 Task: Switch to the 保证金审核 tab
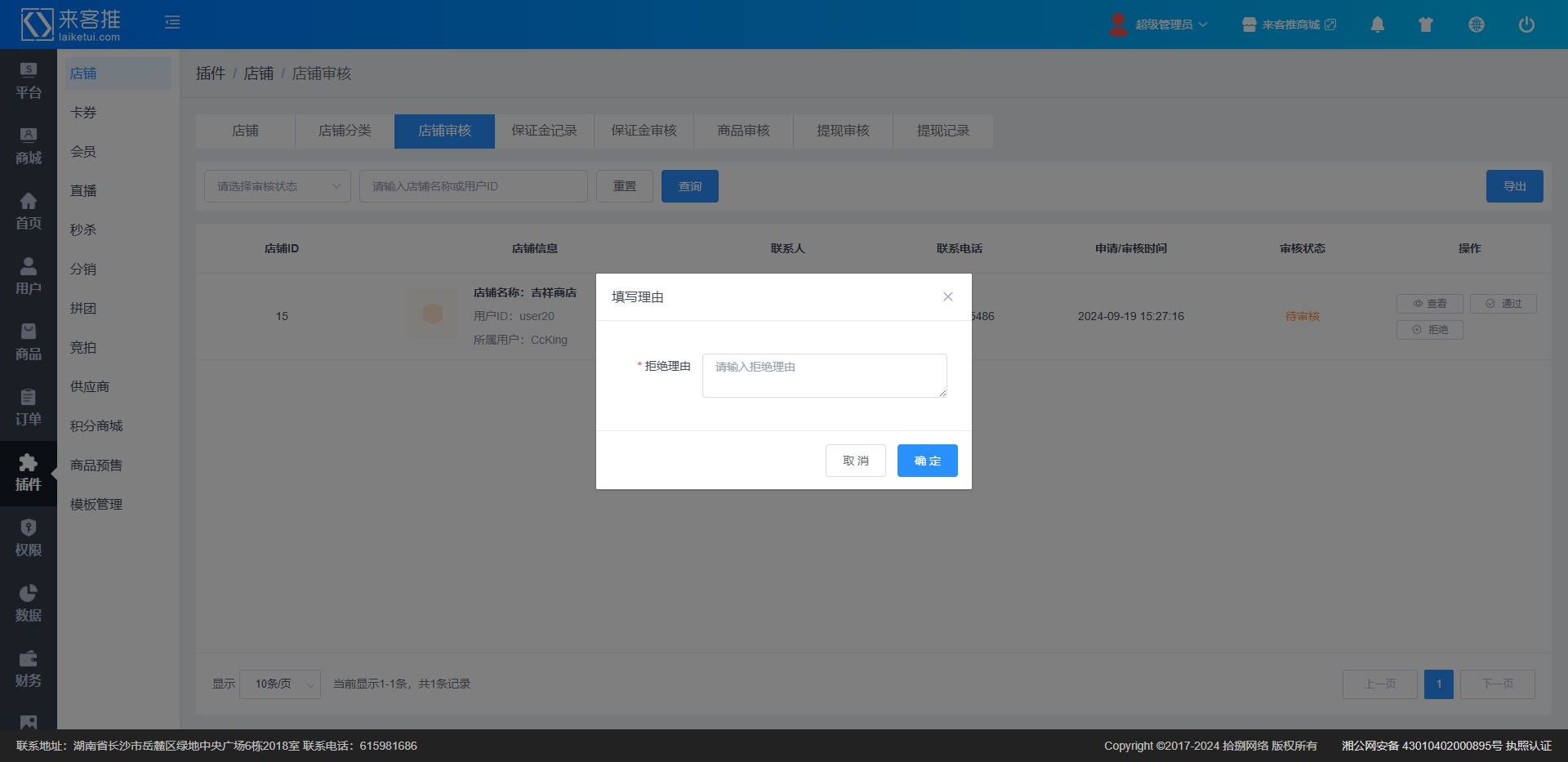(x=644, y=131)
